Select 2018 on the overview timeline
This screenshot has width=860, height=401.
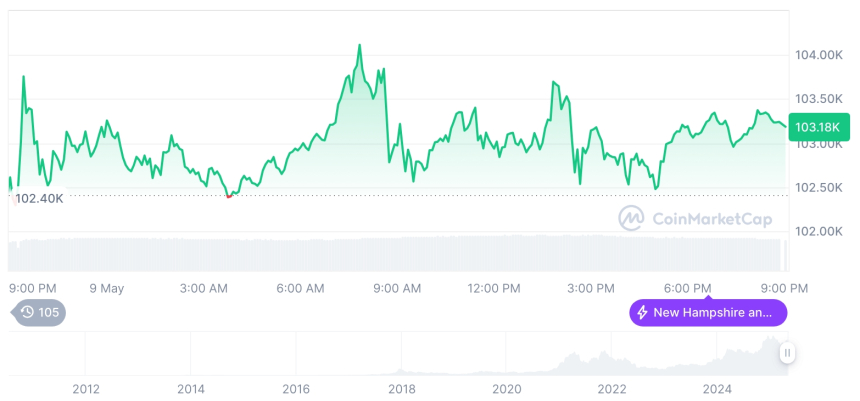tap(402, 389)
